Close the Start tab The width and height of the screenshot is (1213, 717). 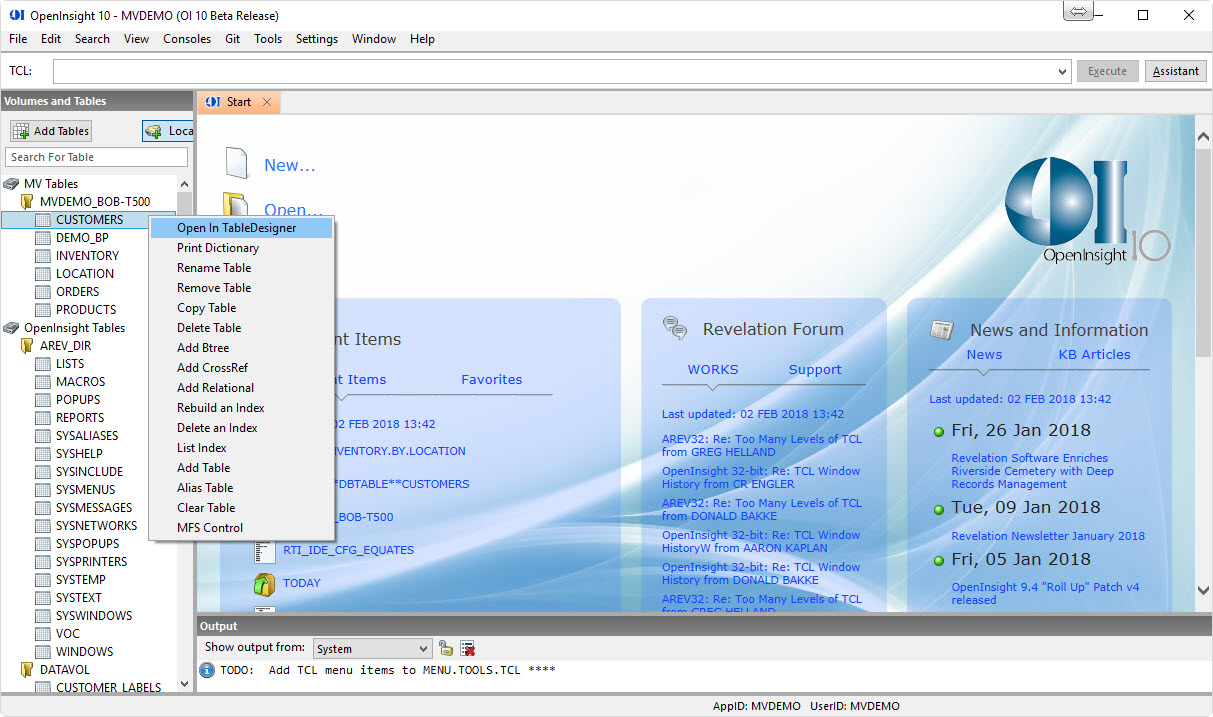click(267, 102)
